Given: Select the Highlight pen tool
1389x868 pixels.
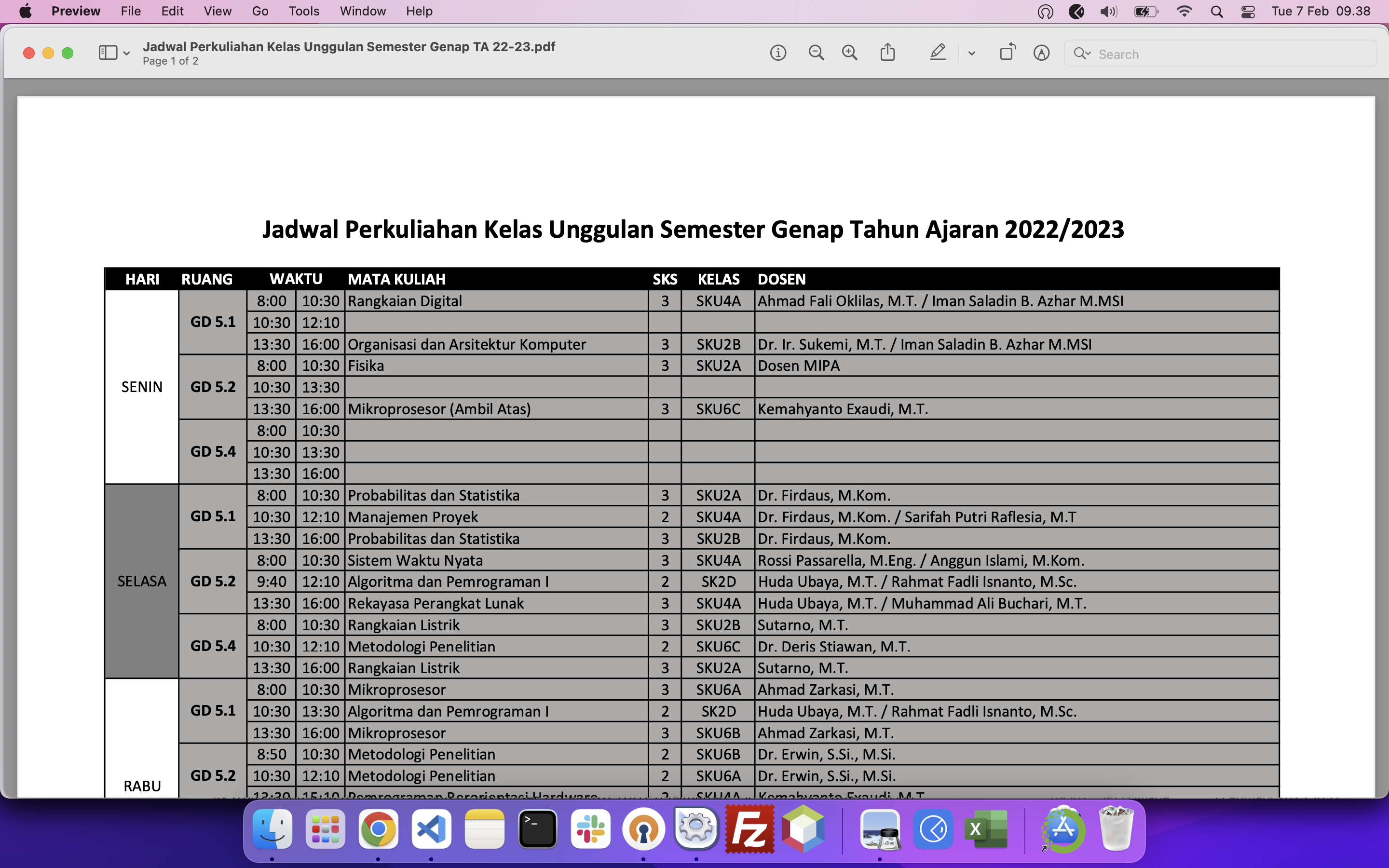Looking at the screenshot, I should tap(937, 53).
